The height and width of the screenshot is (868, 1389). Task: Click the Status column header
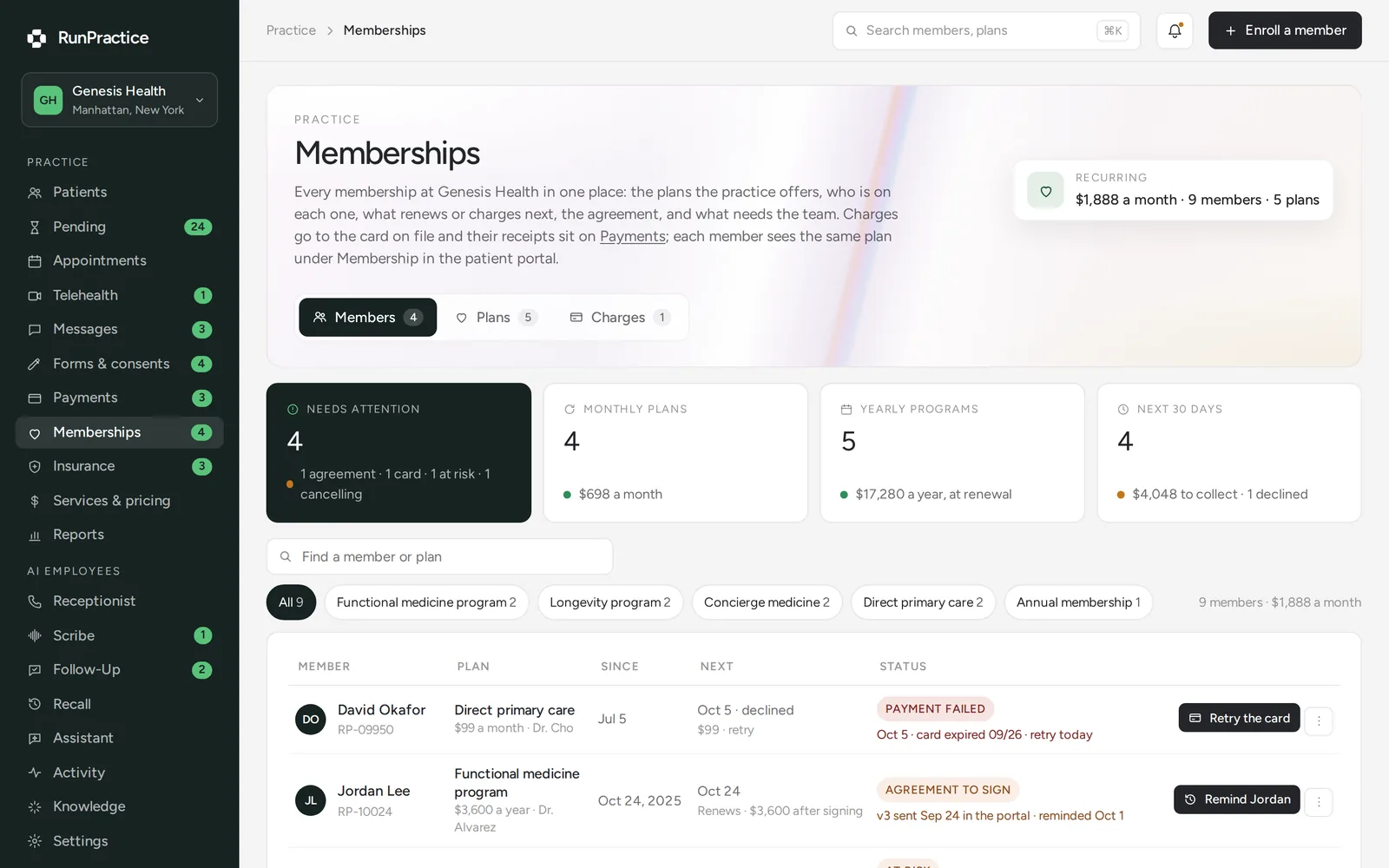(903, 667)
